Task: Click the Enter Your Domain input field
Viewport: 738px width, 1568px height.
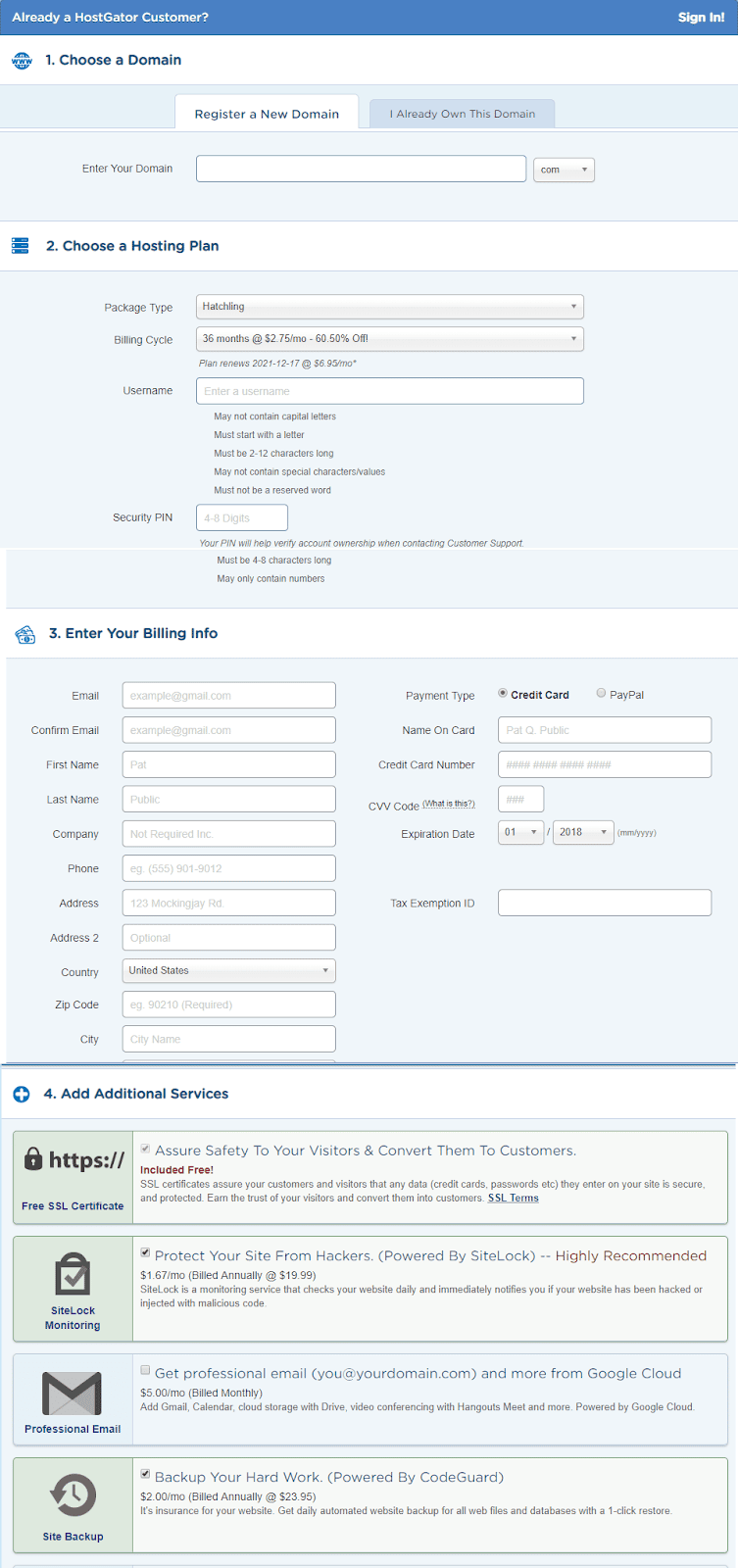Action: 361,168
